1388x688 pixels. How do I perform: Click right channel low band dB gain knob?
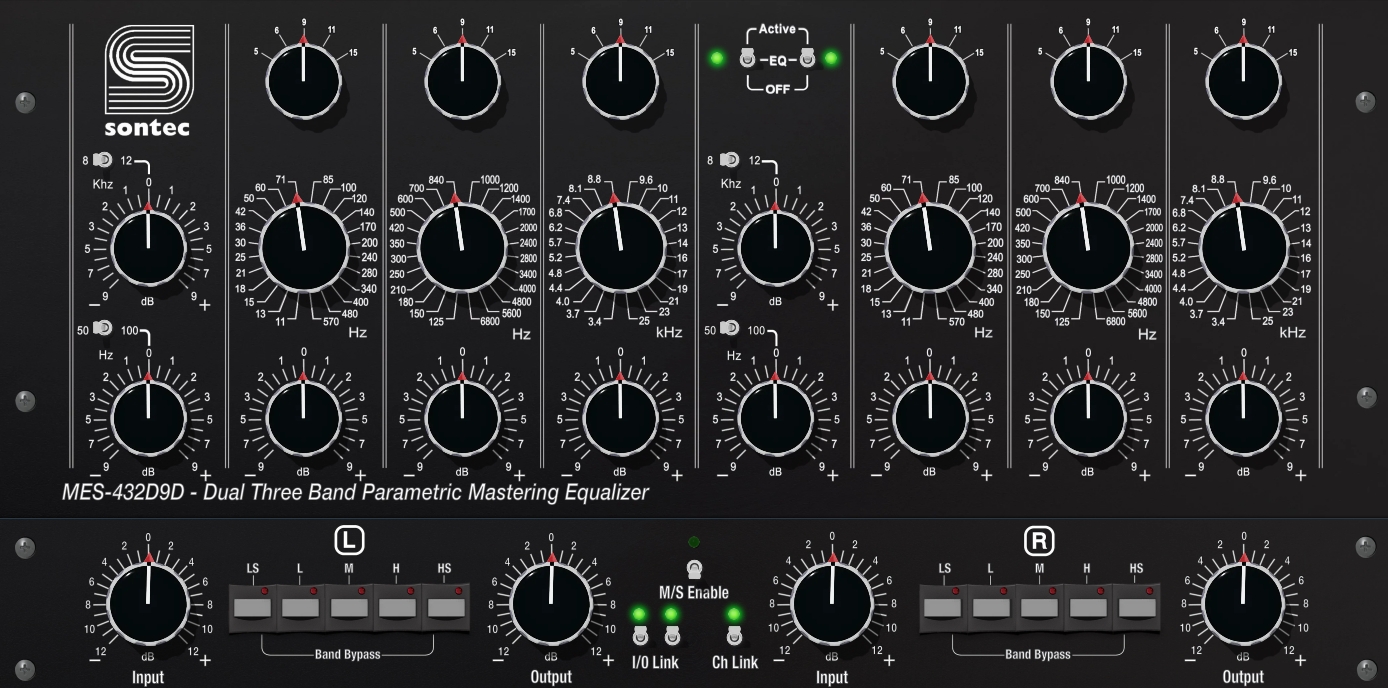pos(930,416)
